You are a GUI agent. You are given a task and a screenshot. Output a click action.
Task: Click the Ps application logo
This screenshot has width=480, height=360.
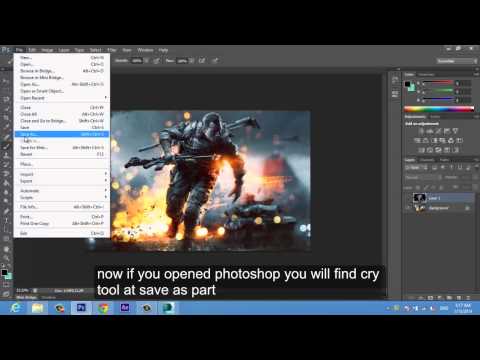pyautogui.click(x=6, y=50)
